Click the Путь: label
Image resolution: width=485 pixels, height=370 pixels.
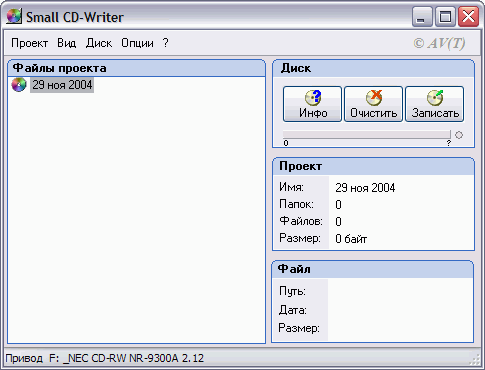(x=292, y=291)
